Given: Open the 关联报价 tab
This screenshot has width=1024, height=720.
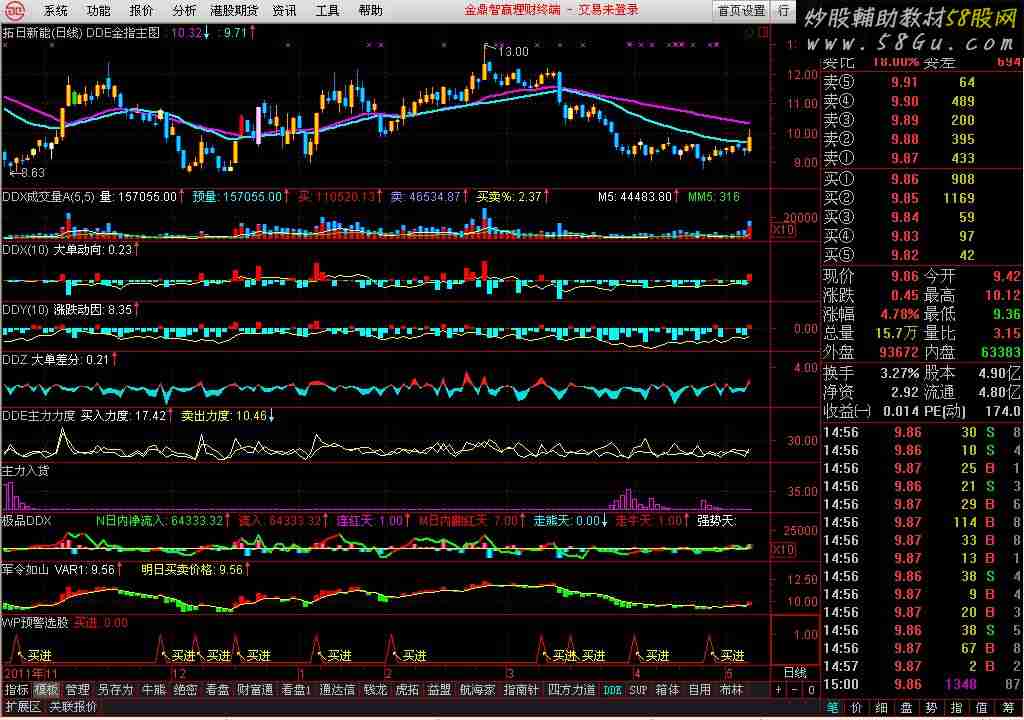Looking at the screenshot, I should [x=73, y=707].
